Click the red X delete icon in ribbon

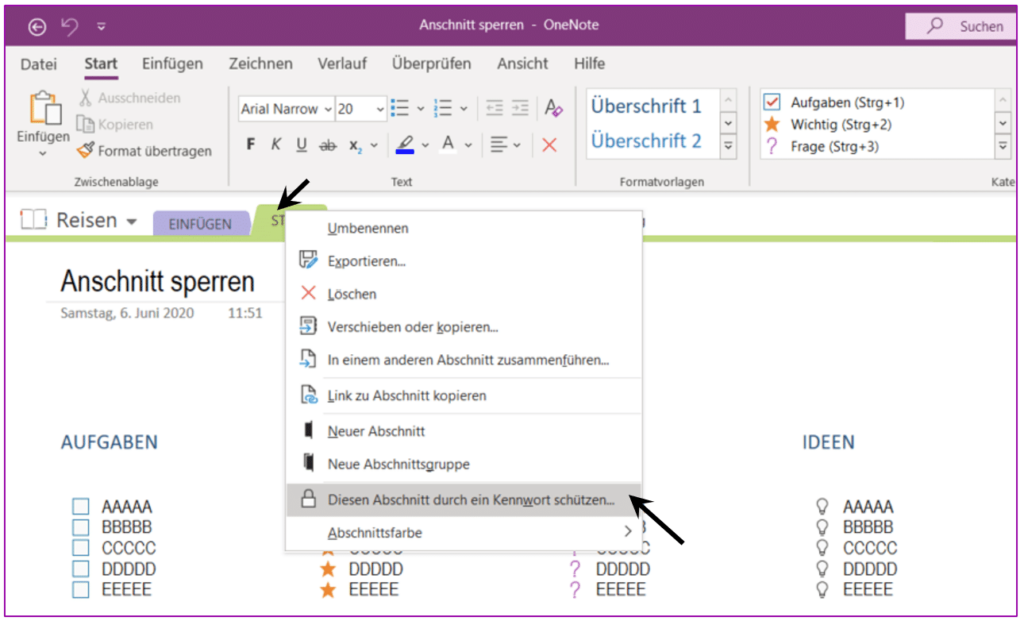coord(550,145)
